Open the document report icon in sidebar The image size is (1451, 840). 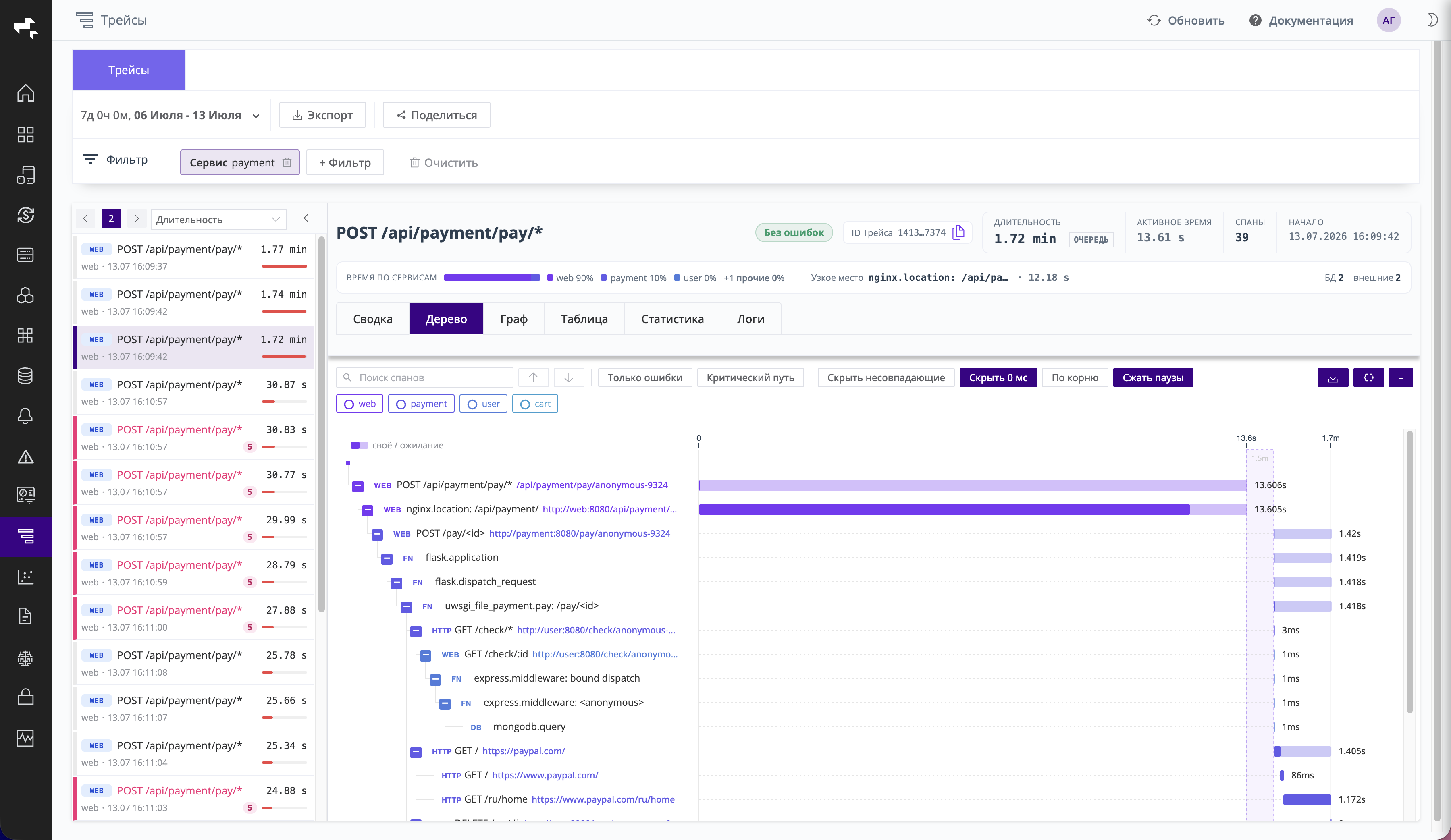25,616
